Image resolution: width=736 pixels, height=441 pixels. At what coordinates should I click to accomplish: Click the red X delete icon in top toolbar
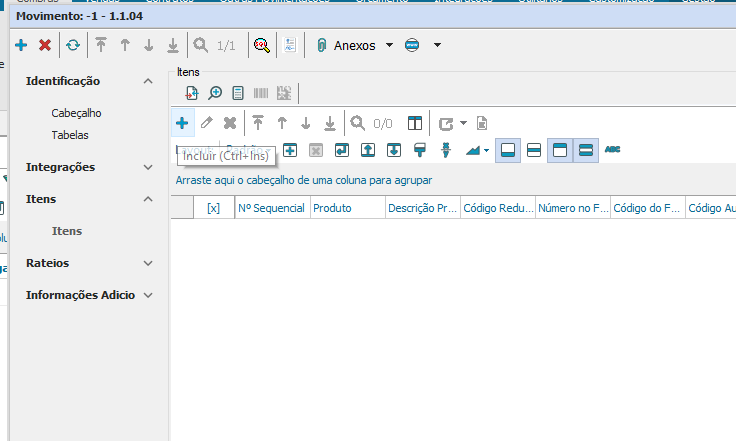45,45
